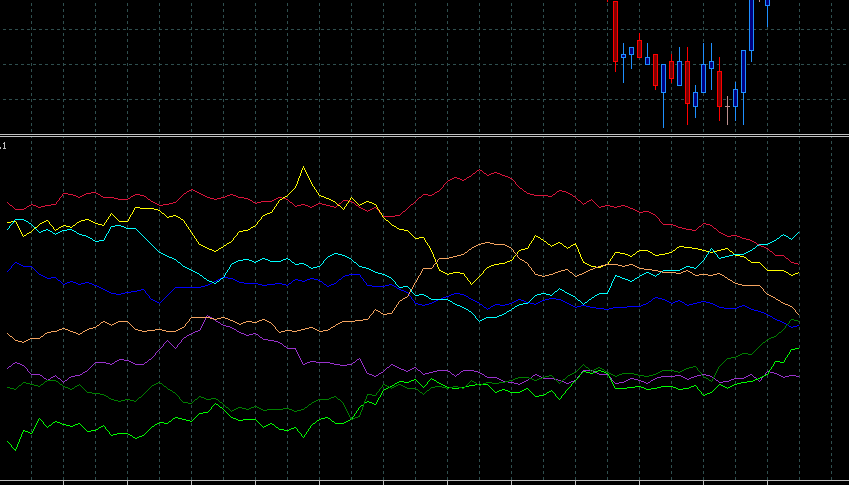Click the small pale pink doji candlestick
Image resolution: width=849 pixels, height=485 pixels.
[x=727, y=107]
